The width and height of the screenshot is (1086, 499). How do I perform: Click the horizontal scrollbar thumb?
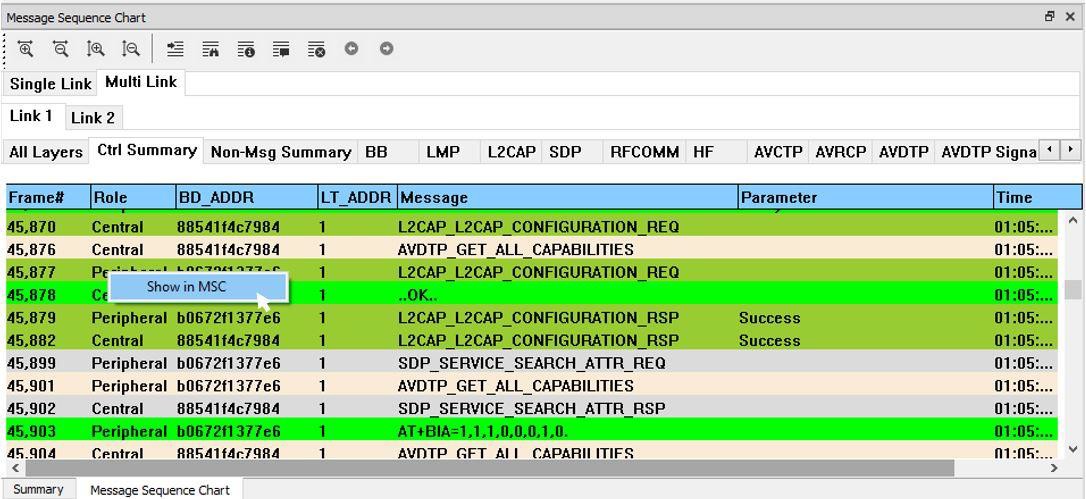pyautogui.click(x=488, y=469)
